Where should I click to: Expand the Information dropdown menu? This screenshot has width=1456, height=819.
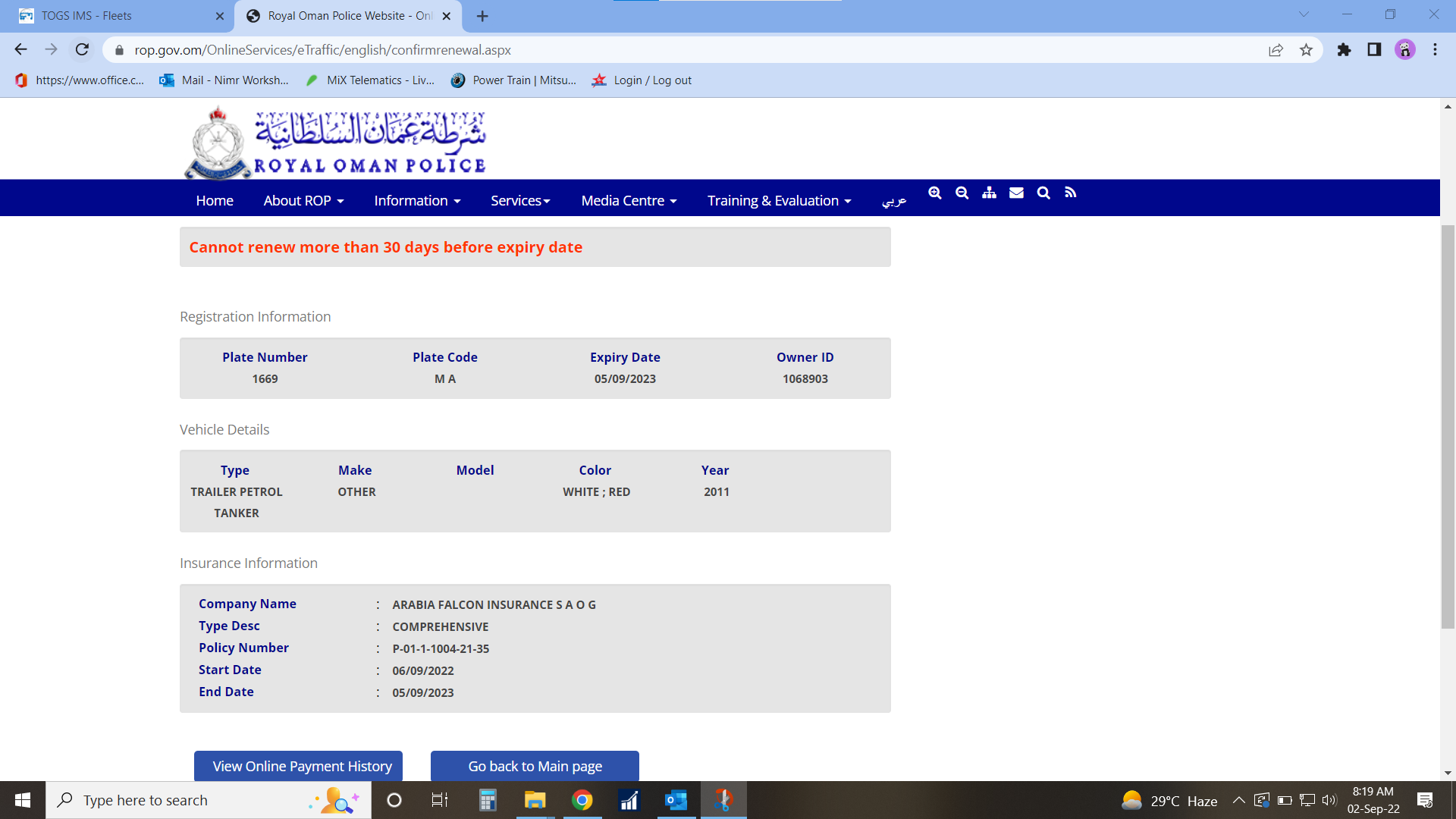[x=417, y=201]
